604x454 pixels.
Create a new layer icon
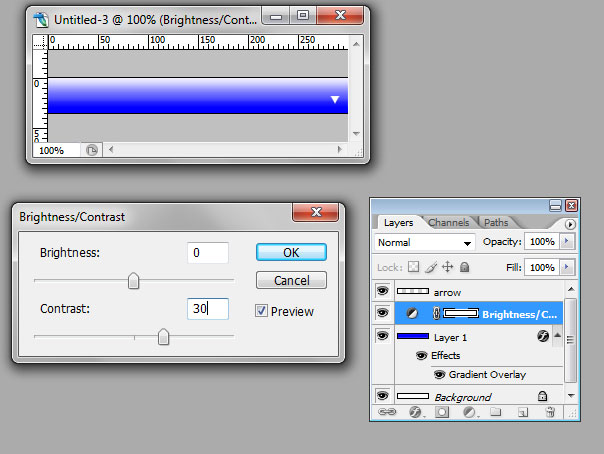coord(523,412)
